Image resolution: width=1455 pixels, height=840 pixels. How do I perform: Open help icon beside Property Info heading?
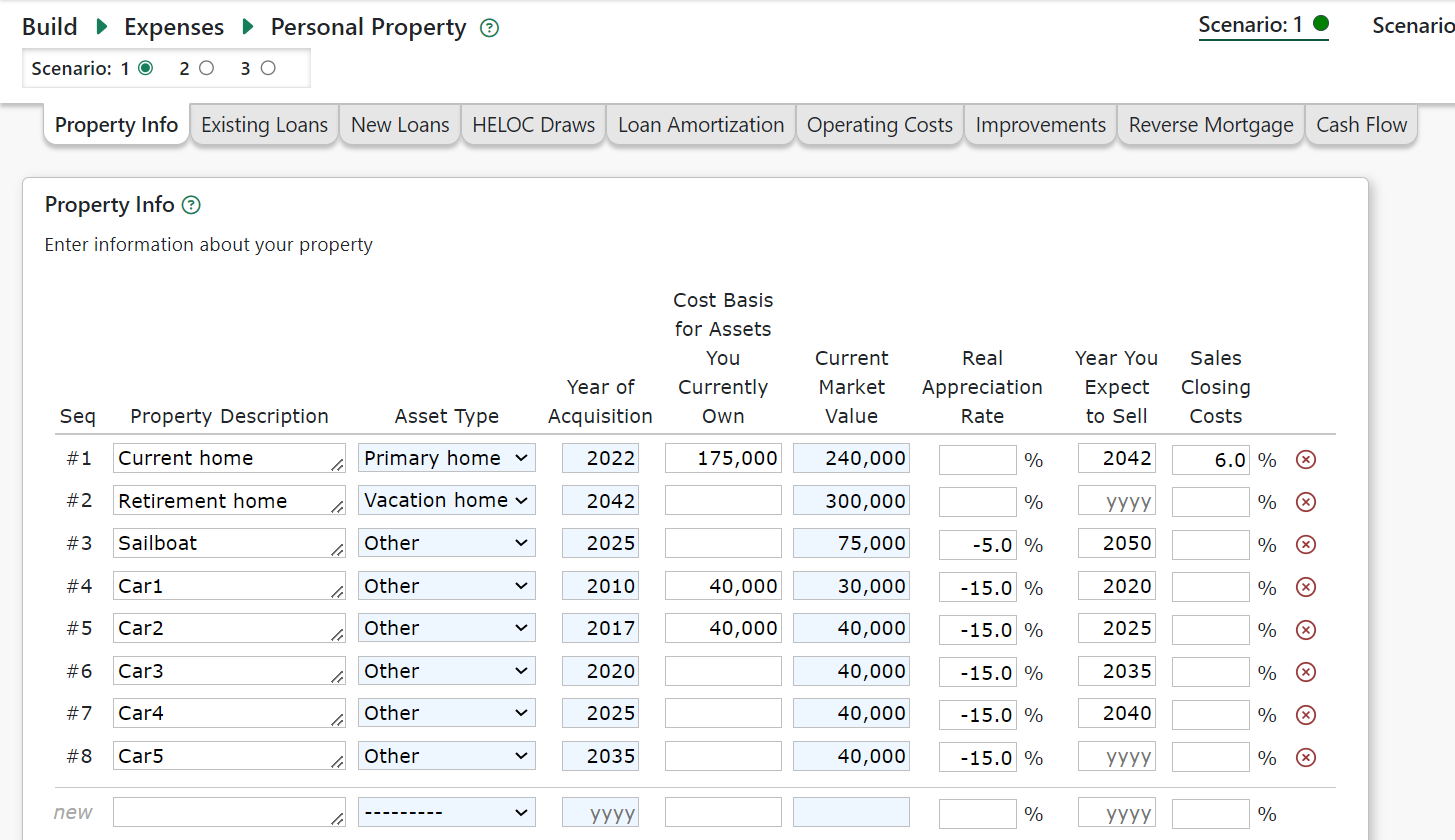192,205
